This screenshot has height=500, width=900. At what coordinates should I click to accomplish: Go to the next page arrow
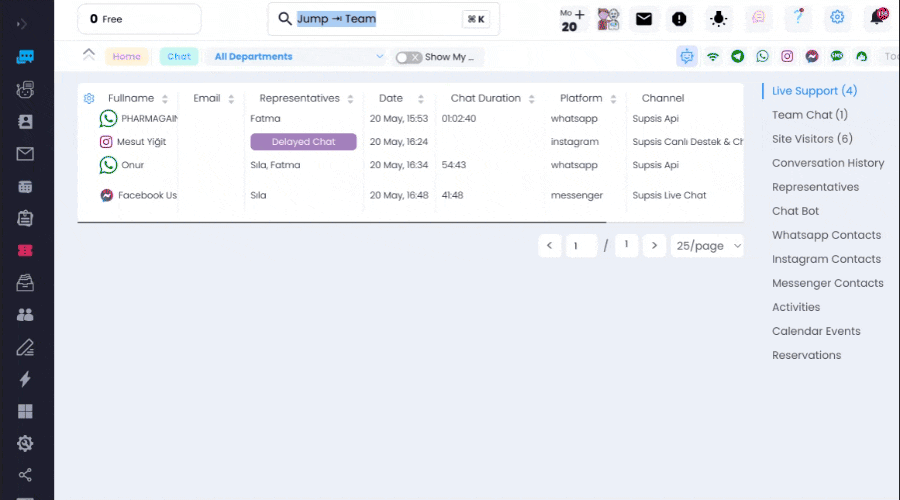[x=654, y=246]
